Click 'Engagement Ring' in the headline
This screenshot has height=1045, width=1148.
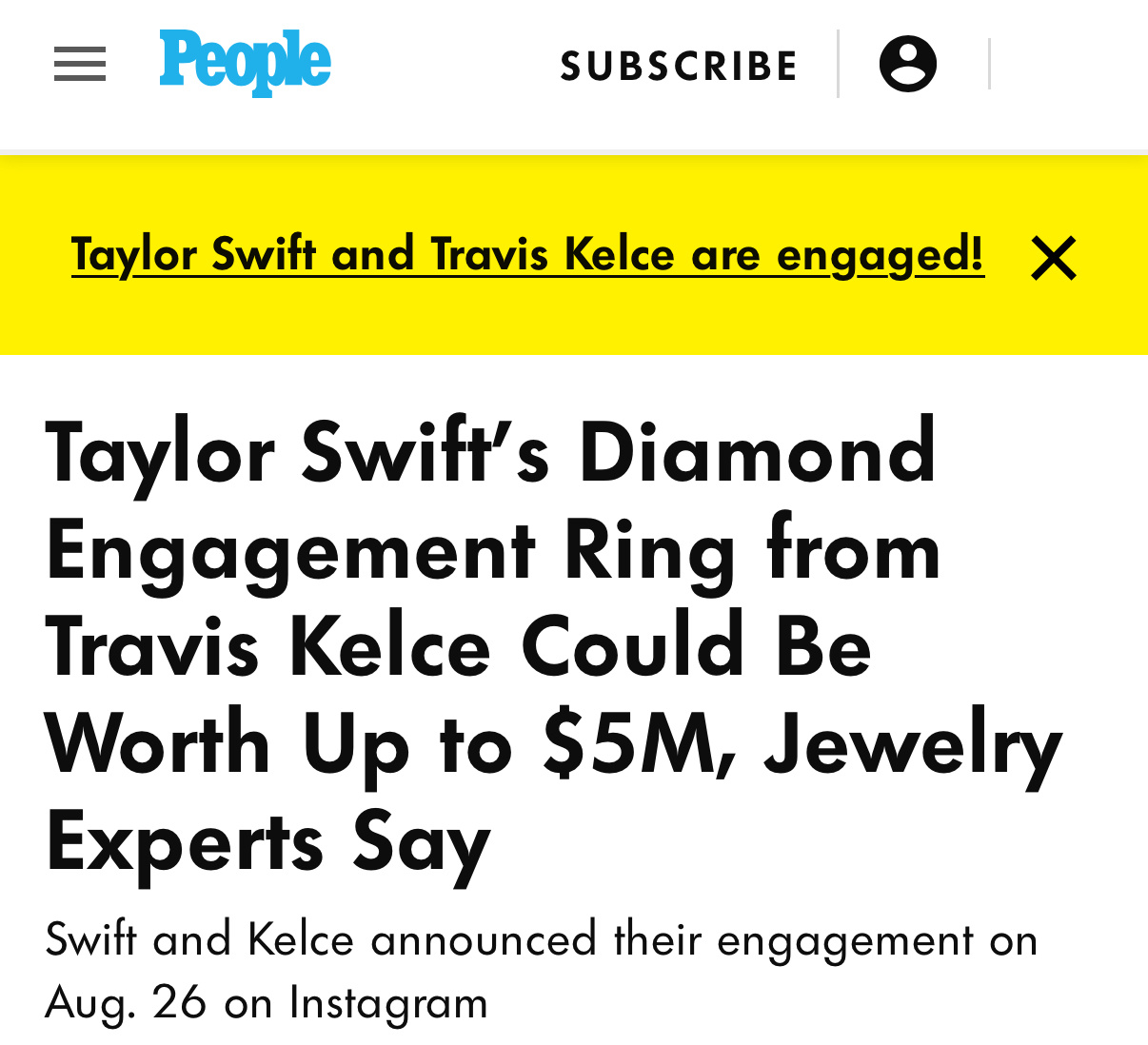pyautogui.click(x=390, y=552)
